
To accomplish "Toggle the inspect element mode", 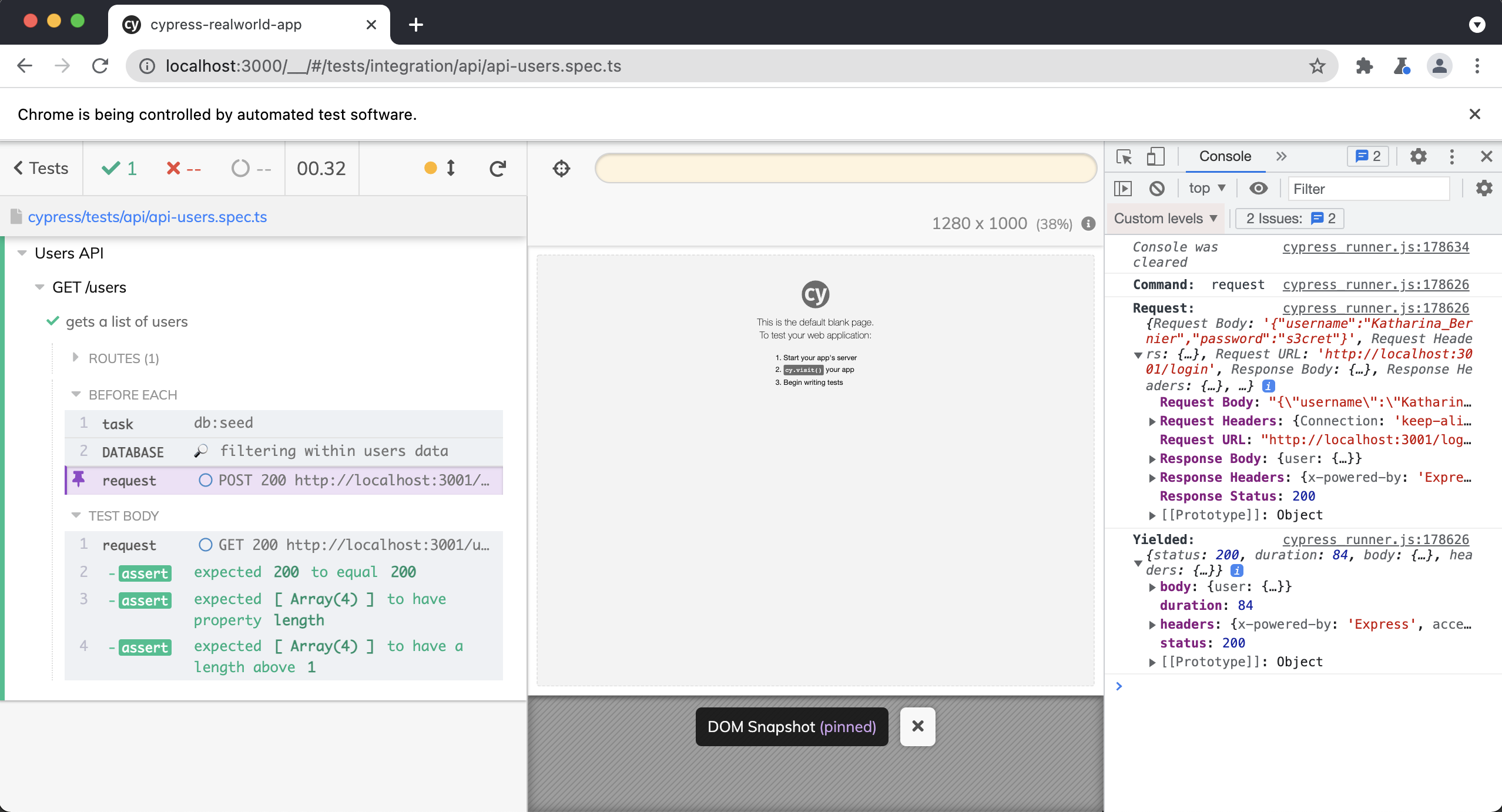I will click(x=1124, y=156).
